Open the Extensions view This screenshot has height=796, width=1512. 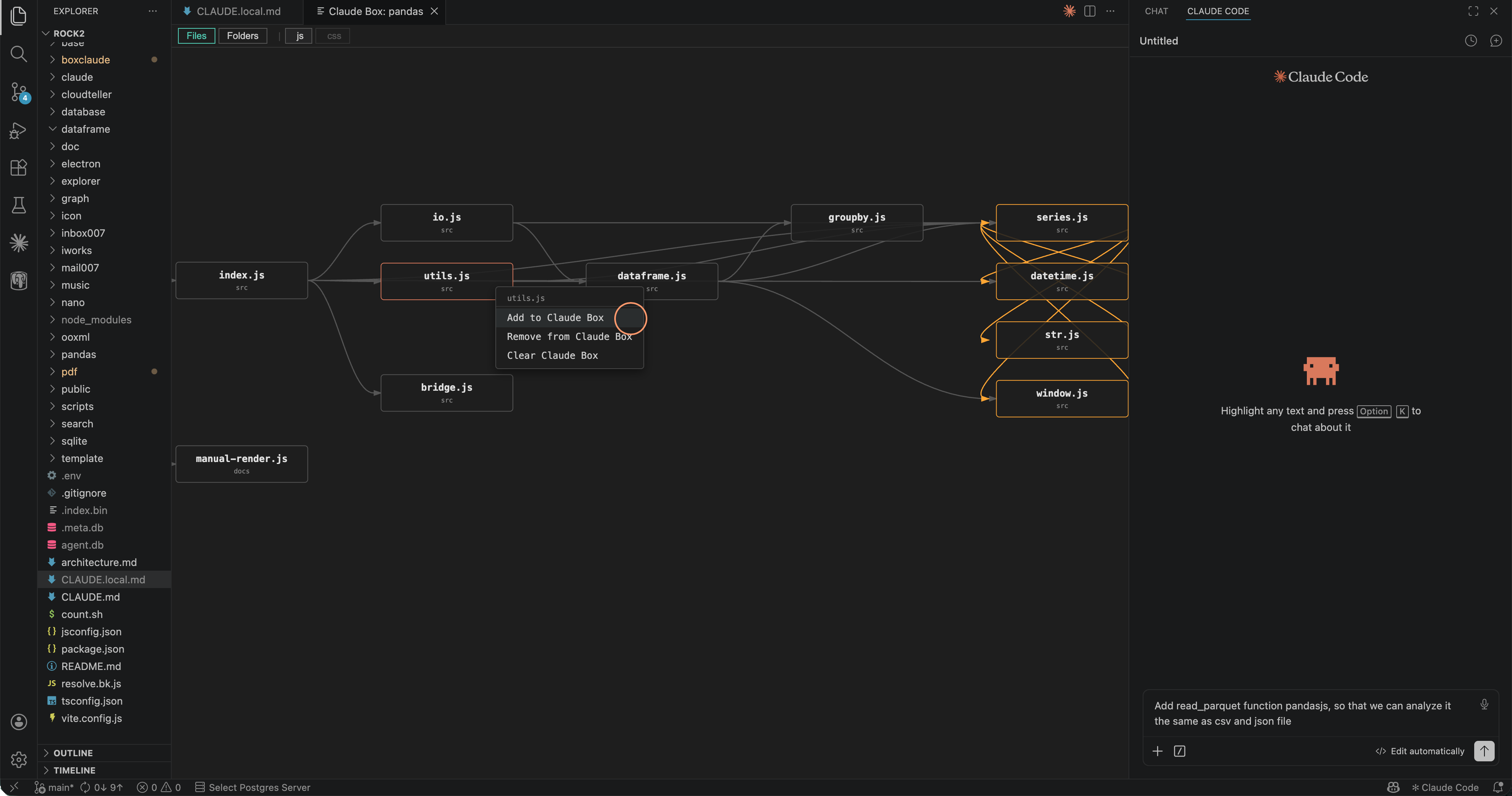click(19, 168)
